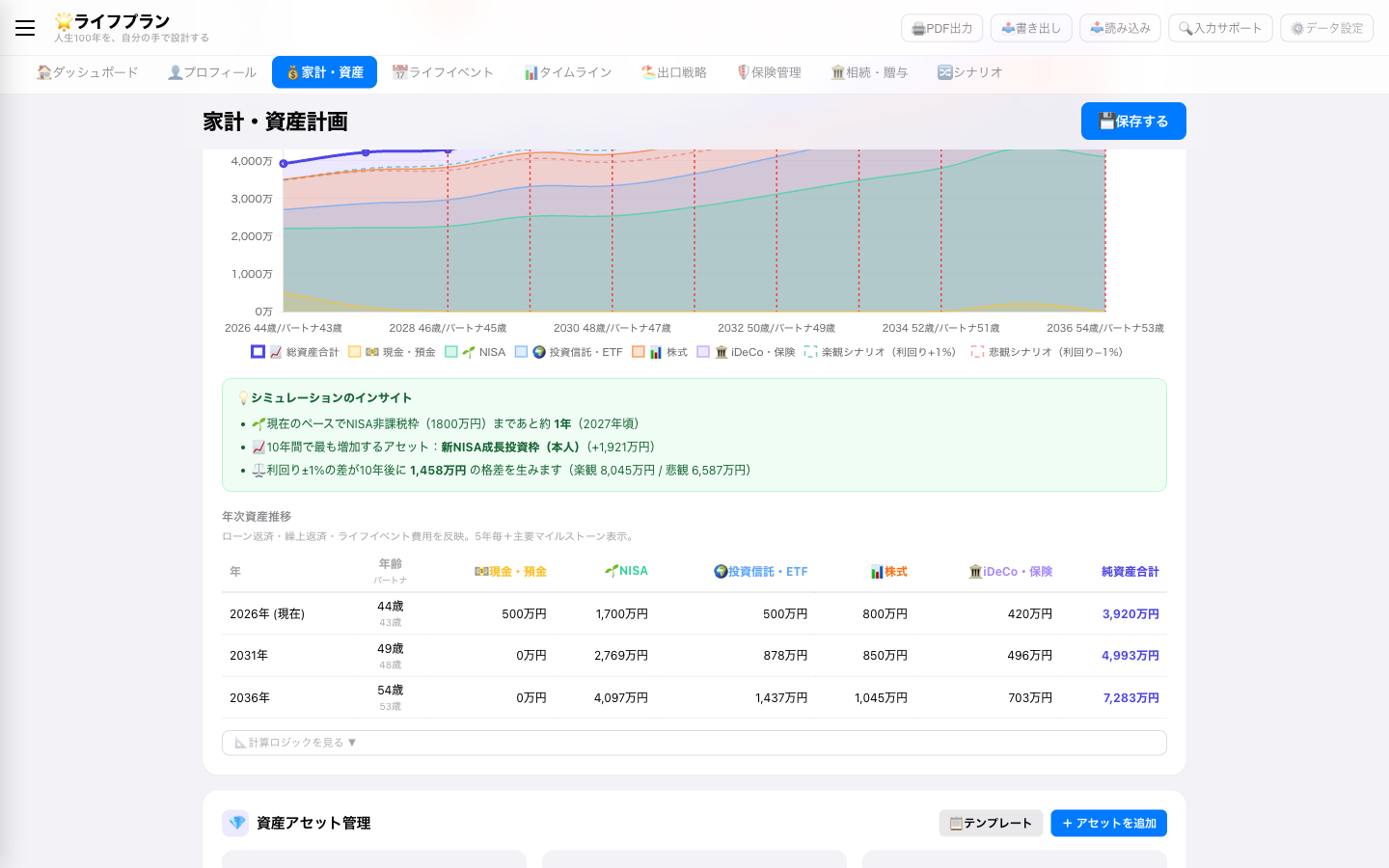Click the 保存する button
This screenshot has height=868, width=1389.
point(1133,121)
